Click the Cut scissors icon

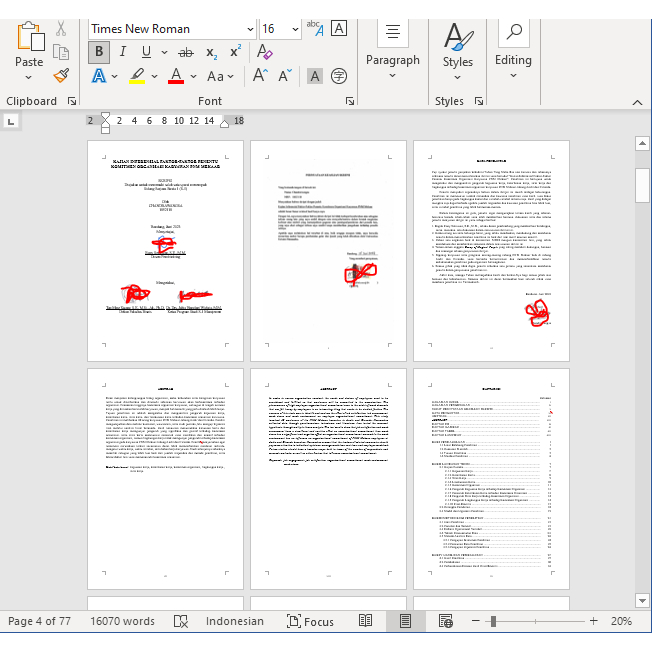pos(61,28)
